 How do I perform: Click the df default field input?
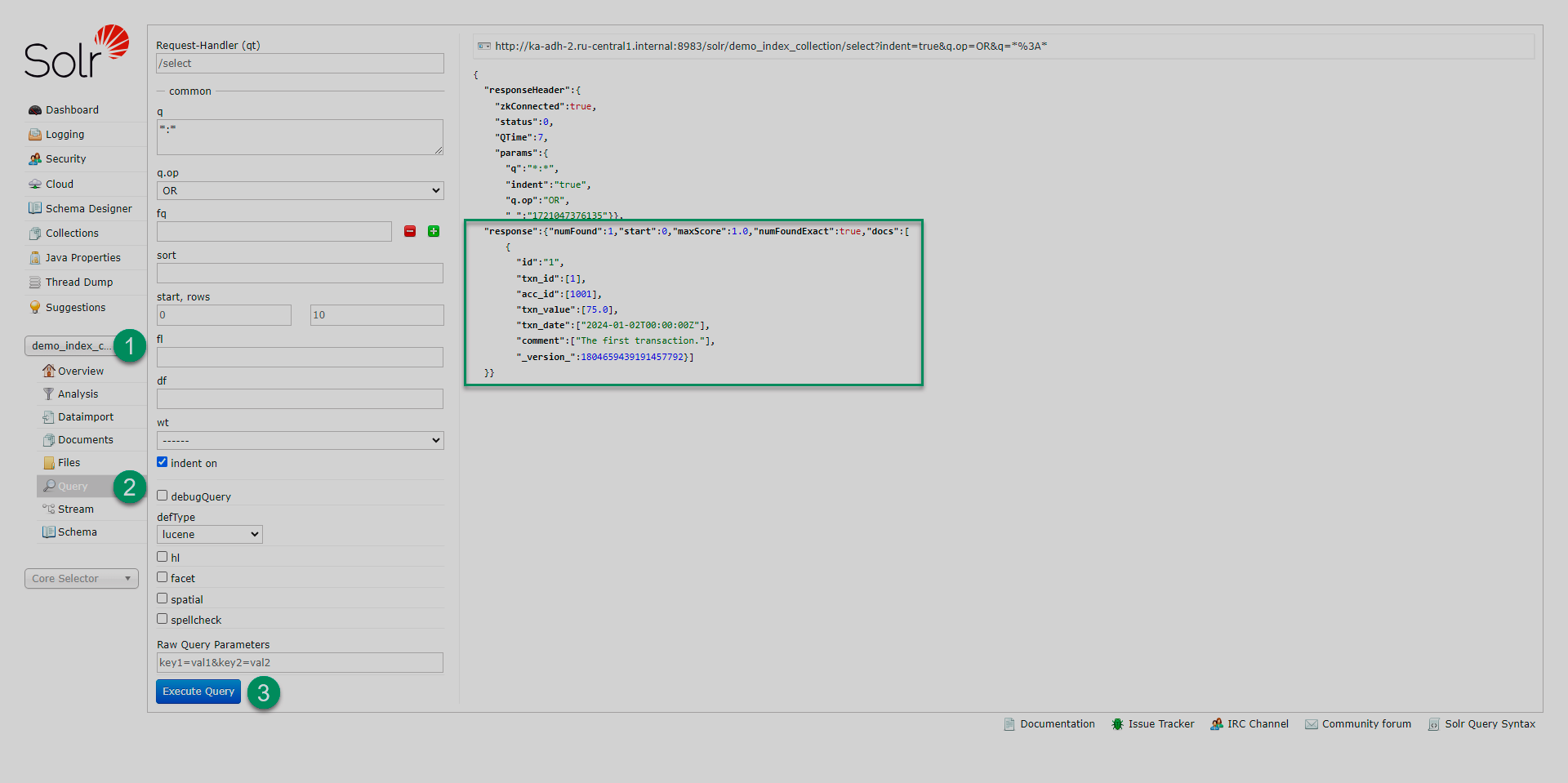tap(300, 399)
